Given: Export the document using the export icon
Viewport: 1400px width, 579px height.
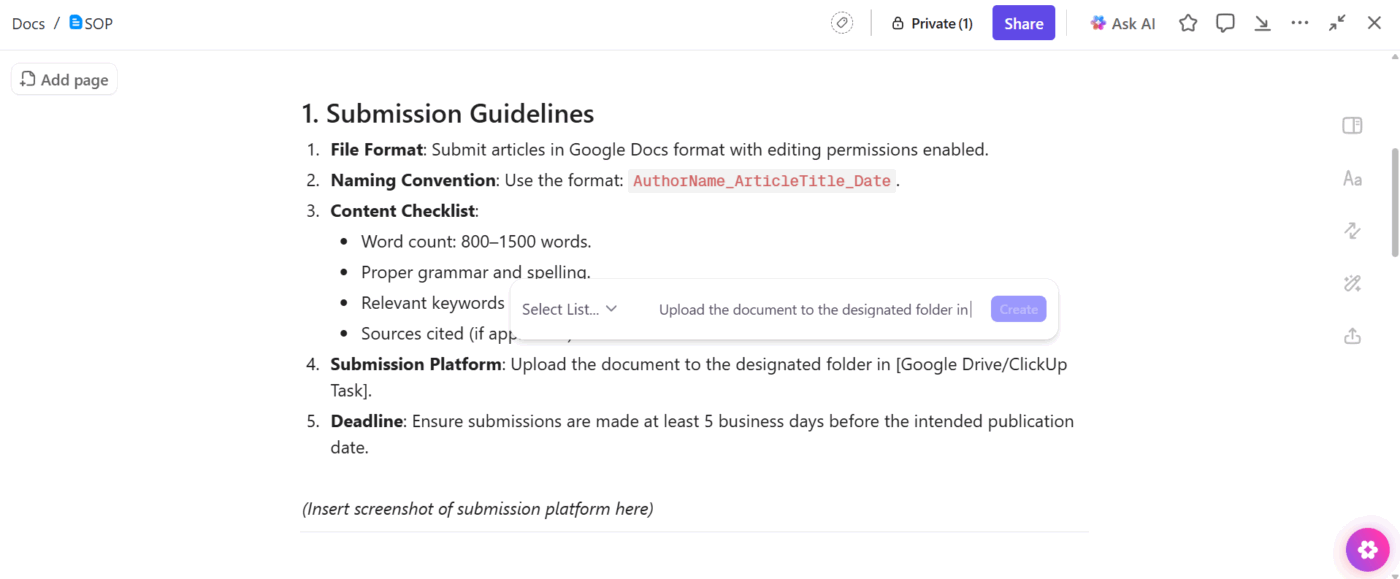Looking at the screenshot, I should coord(1352,336).
